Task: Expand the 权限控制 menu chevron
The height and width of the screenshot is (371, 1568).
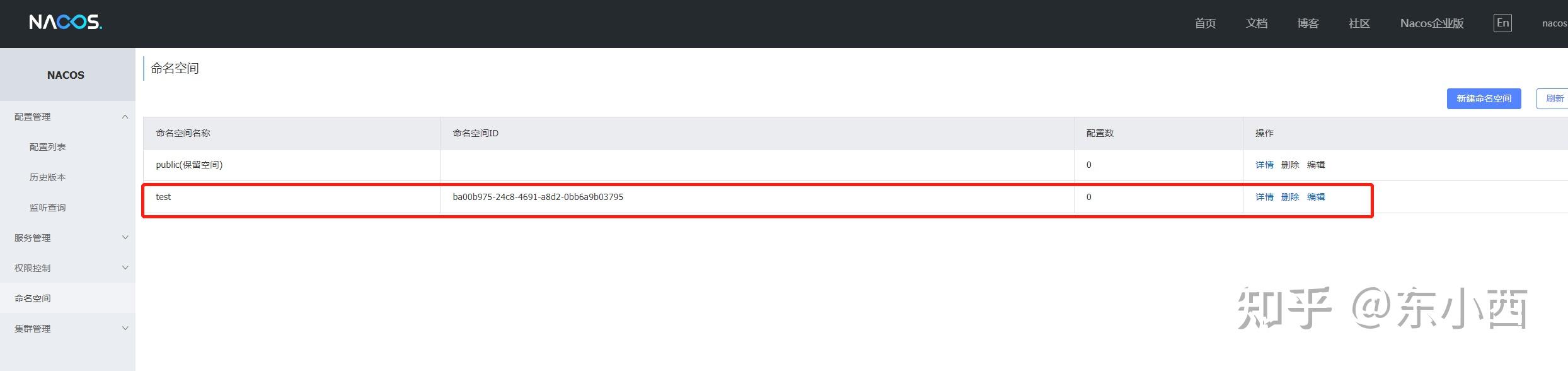Action: coord(125,268)
